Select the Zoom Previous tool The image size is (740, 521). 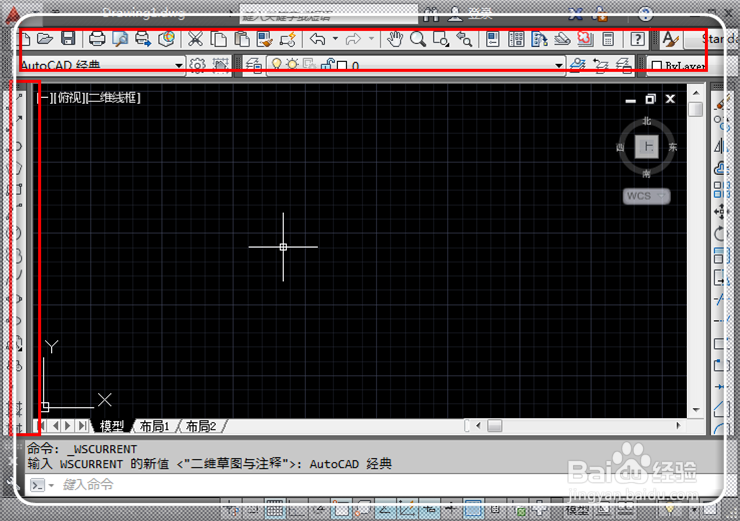pyautogui.click(x=464, y=39)
